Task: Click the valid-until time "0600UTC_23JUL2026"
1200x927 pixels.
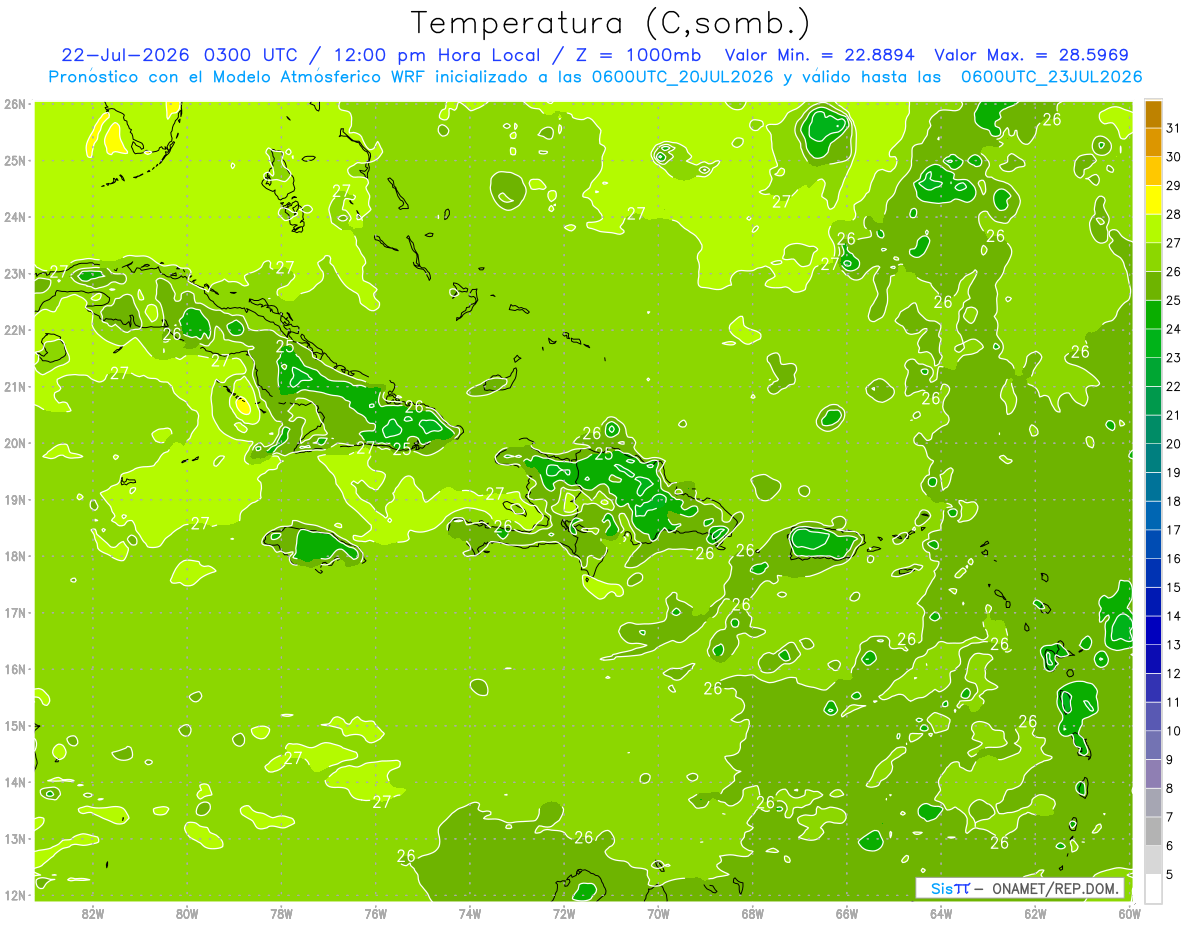Action: [x=1051, y=77]
